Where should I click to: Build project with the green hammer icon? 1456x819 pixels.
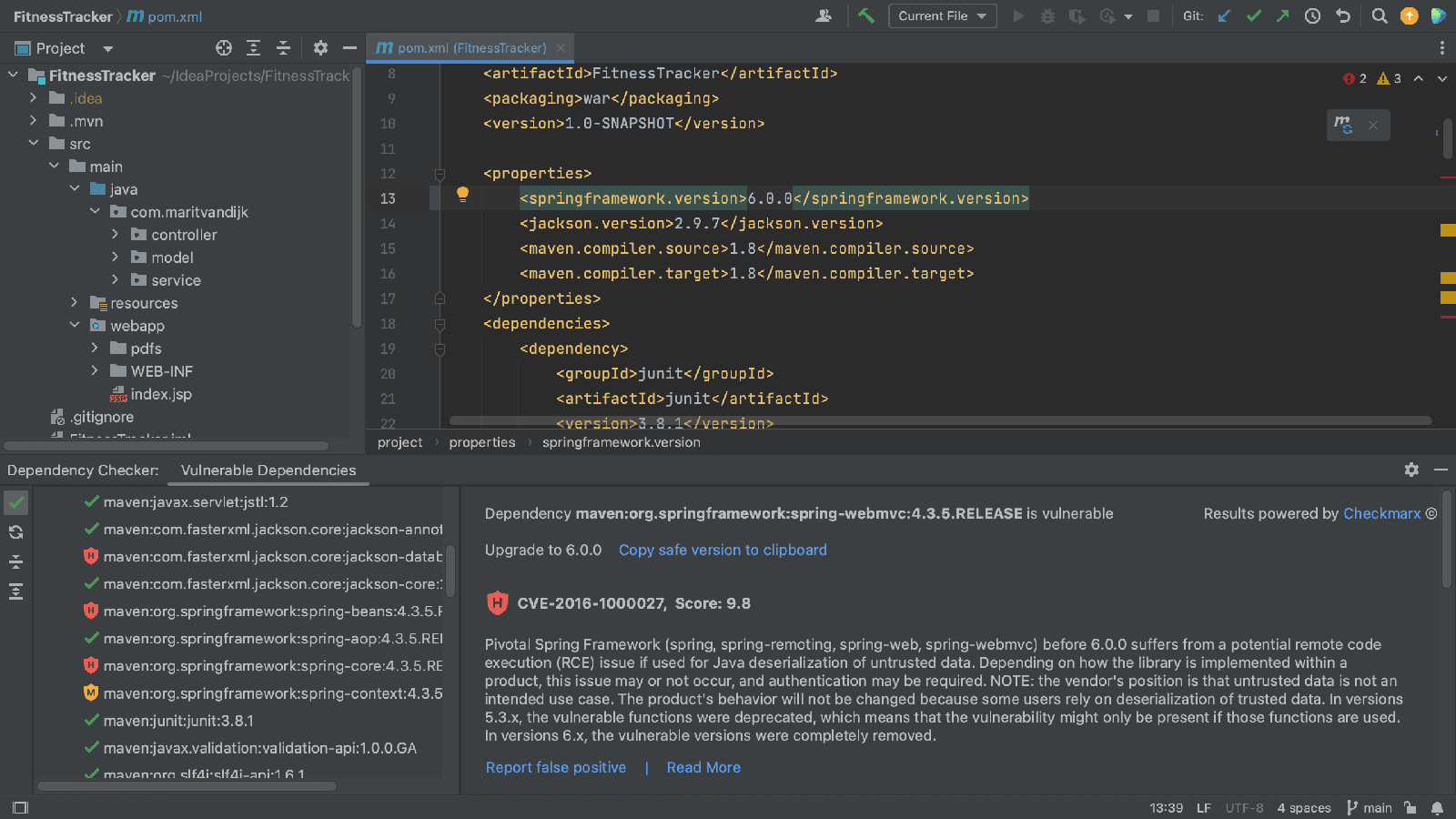point(866,15)
